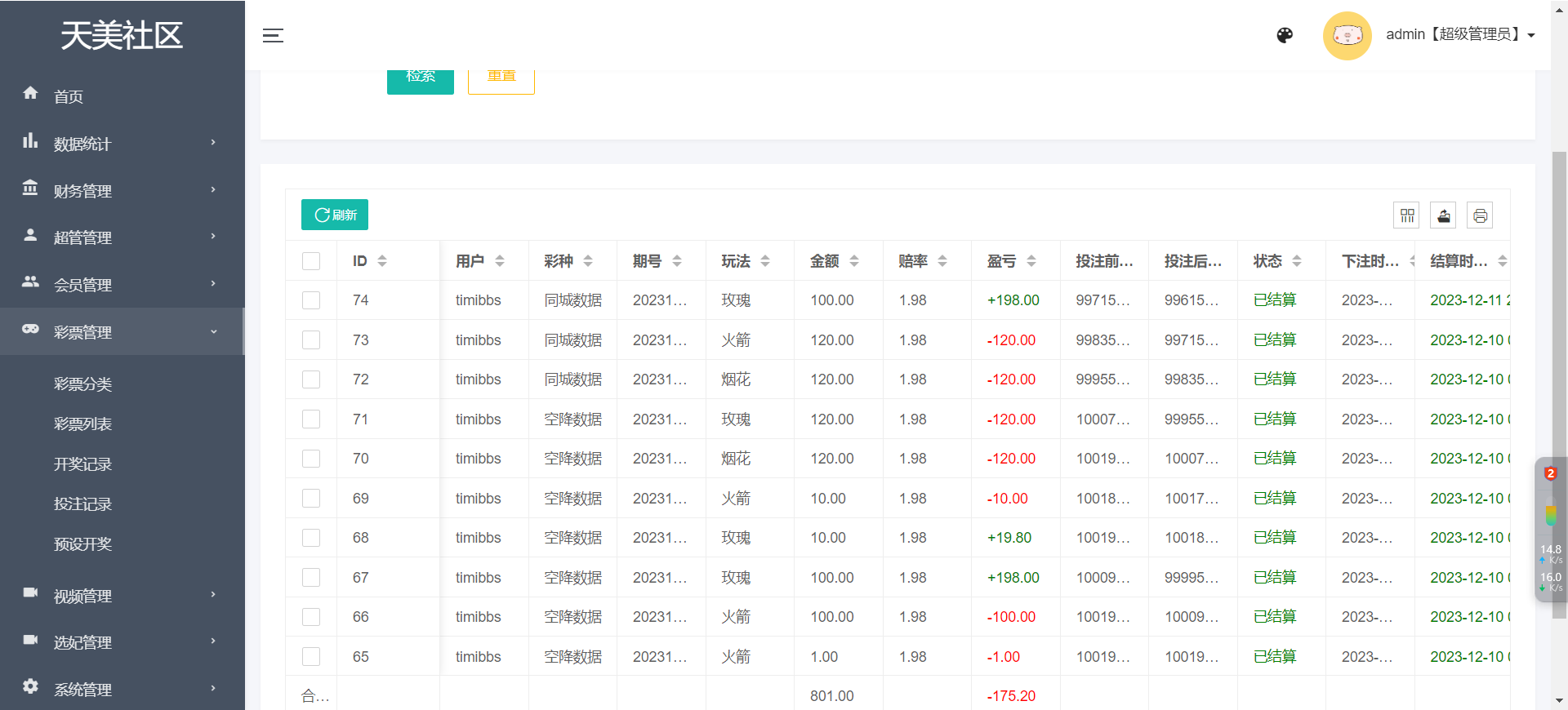Viewport: 1568px width, 710px height.
Task: Click the export table icon
Action: tap(1443, 215)
